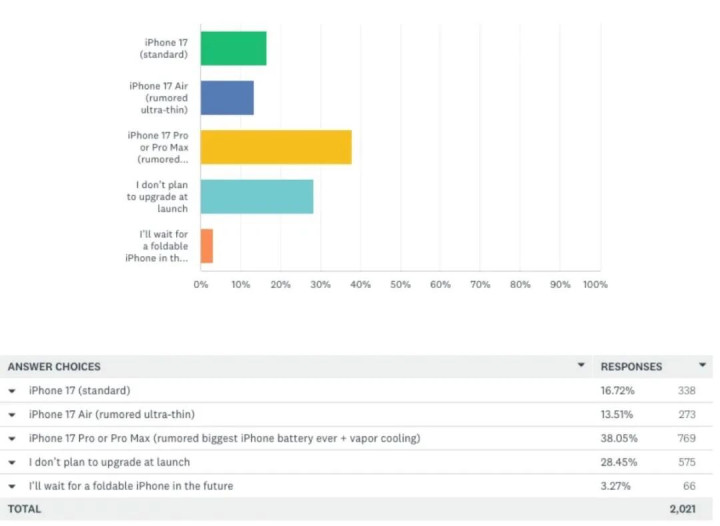Click the 60% axis tick label
Viewport: 720px width, 526px height.
click(440, 285)
